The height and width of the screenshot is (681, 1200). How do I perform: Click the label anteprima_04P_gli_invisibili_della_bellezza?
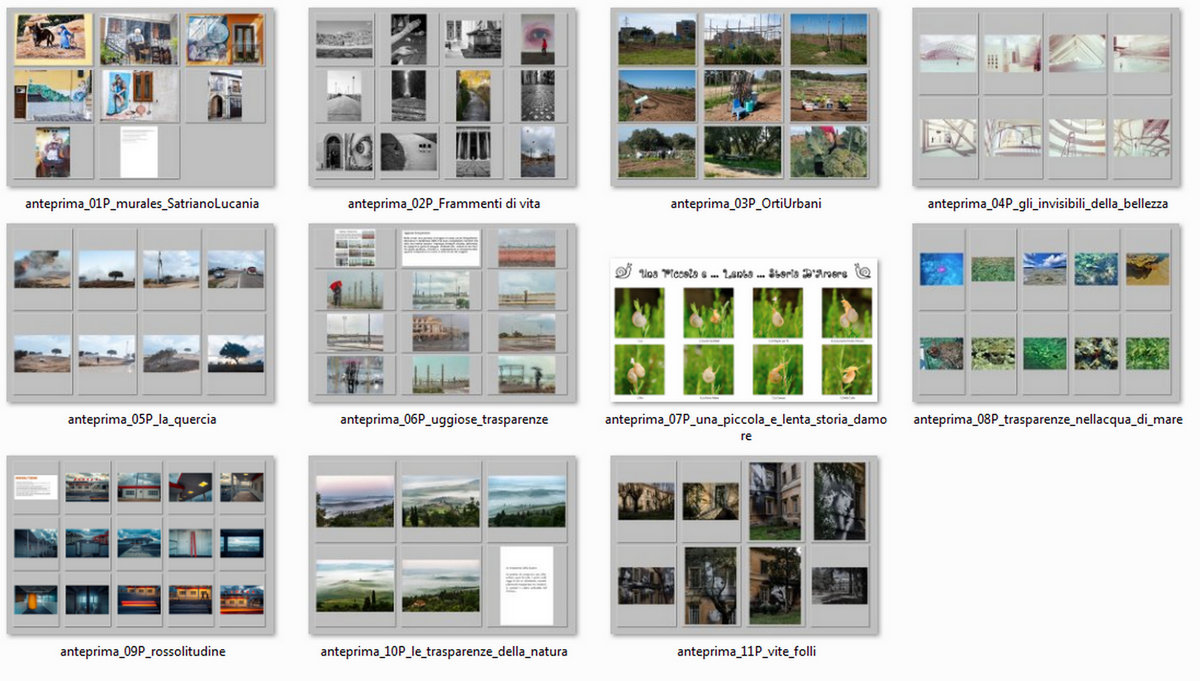pyautogui.click(x=1048, y=204)
